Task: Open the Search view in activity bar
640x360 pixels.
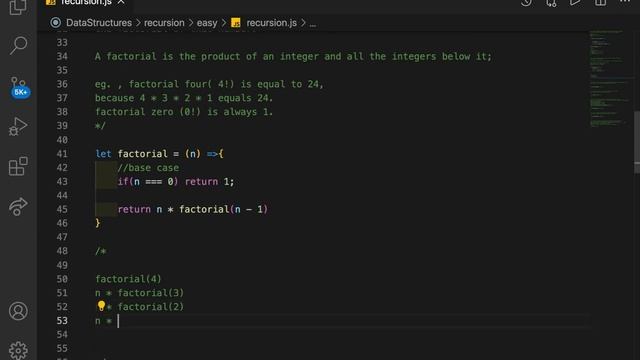Action: [18, 45]
